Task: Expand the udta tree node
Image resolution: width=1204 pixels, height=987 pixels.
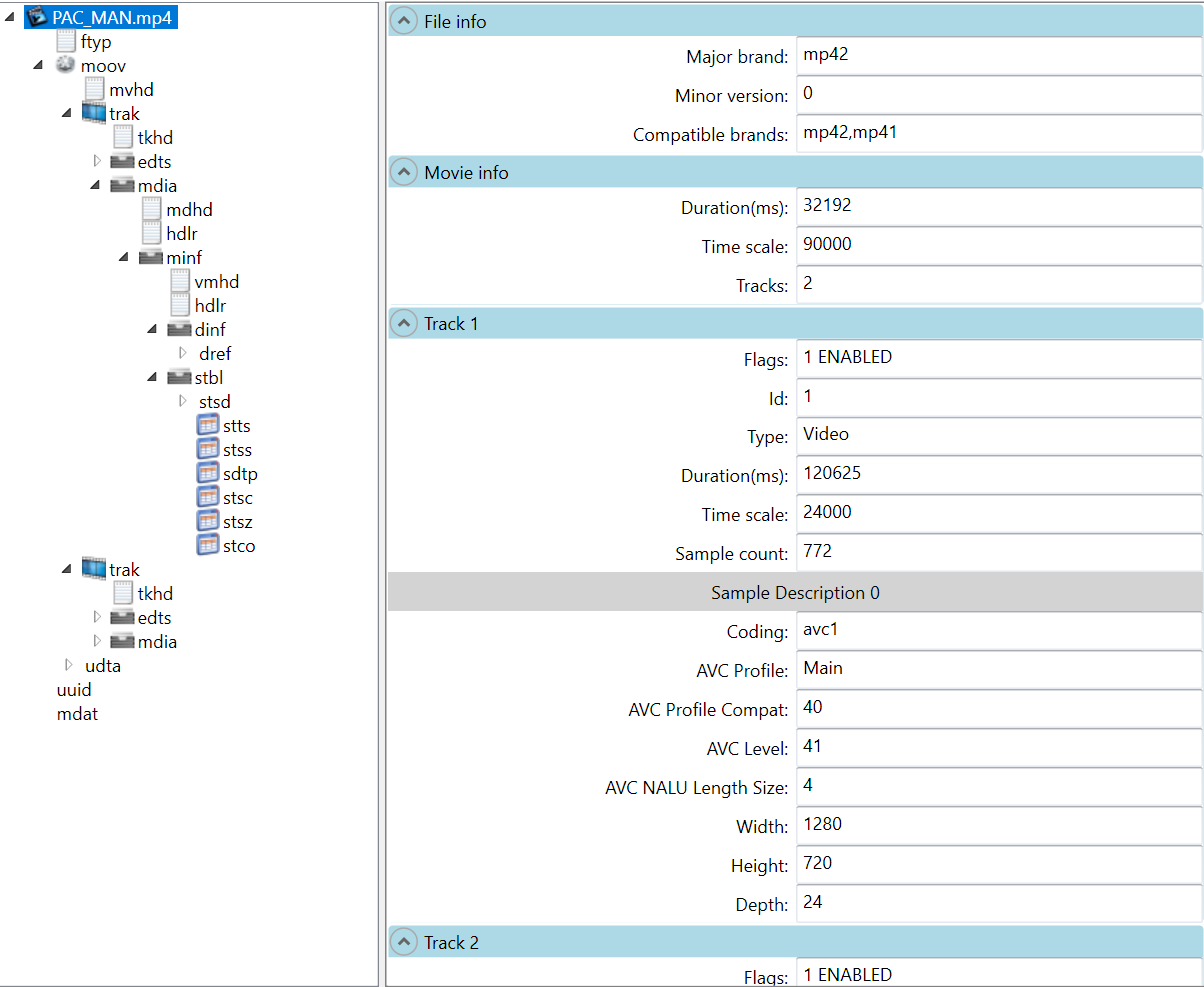Action: click(x=69, y=665)
